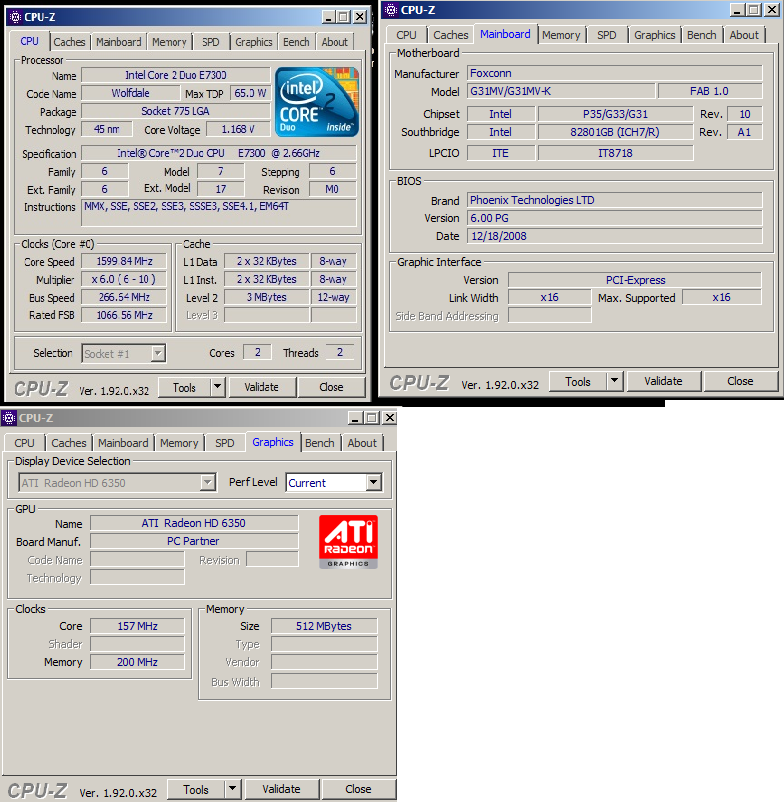The width and height of the screenshot is (784, 802).
Task: Click the Core Voltage value 1.168 V
Action: pyautogui.click(x=238, y=129)
